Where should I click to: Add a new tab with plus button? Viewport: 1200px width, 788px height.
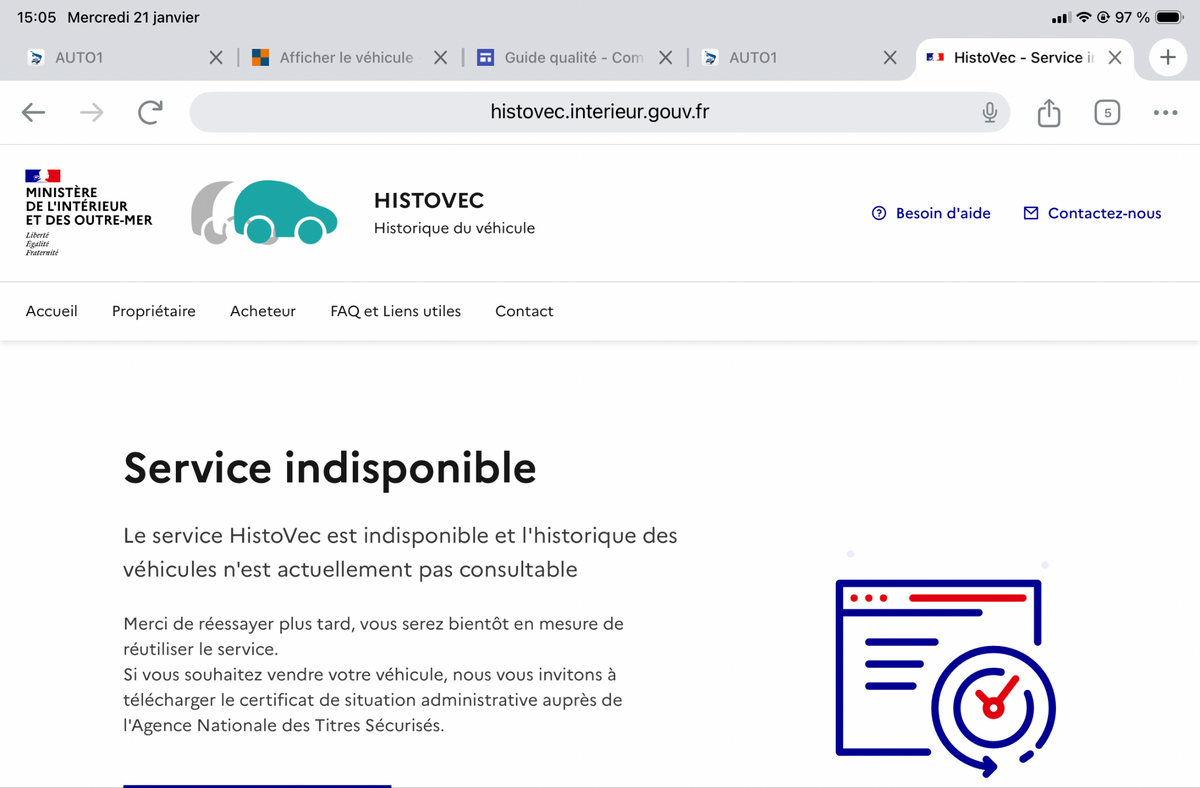coord(1167,58)
